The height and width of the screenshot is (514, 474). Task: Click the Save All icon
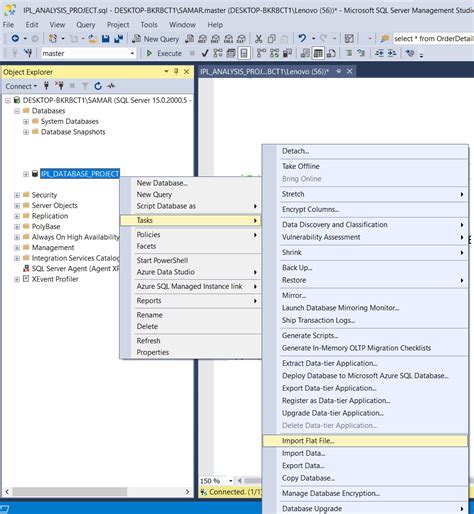click(x=118, y=39)
